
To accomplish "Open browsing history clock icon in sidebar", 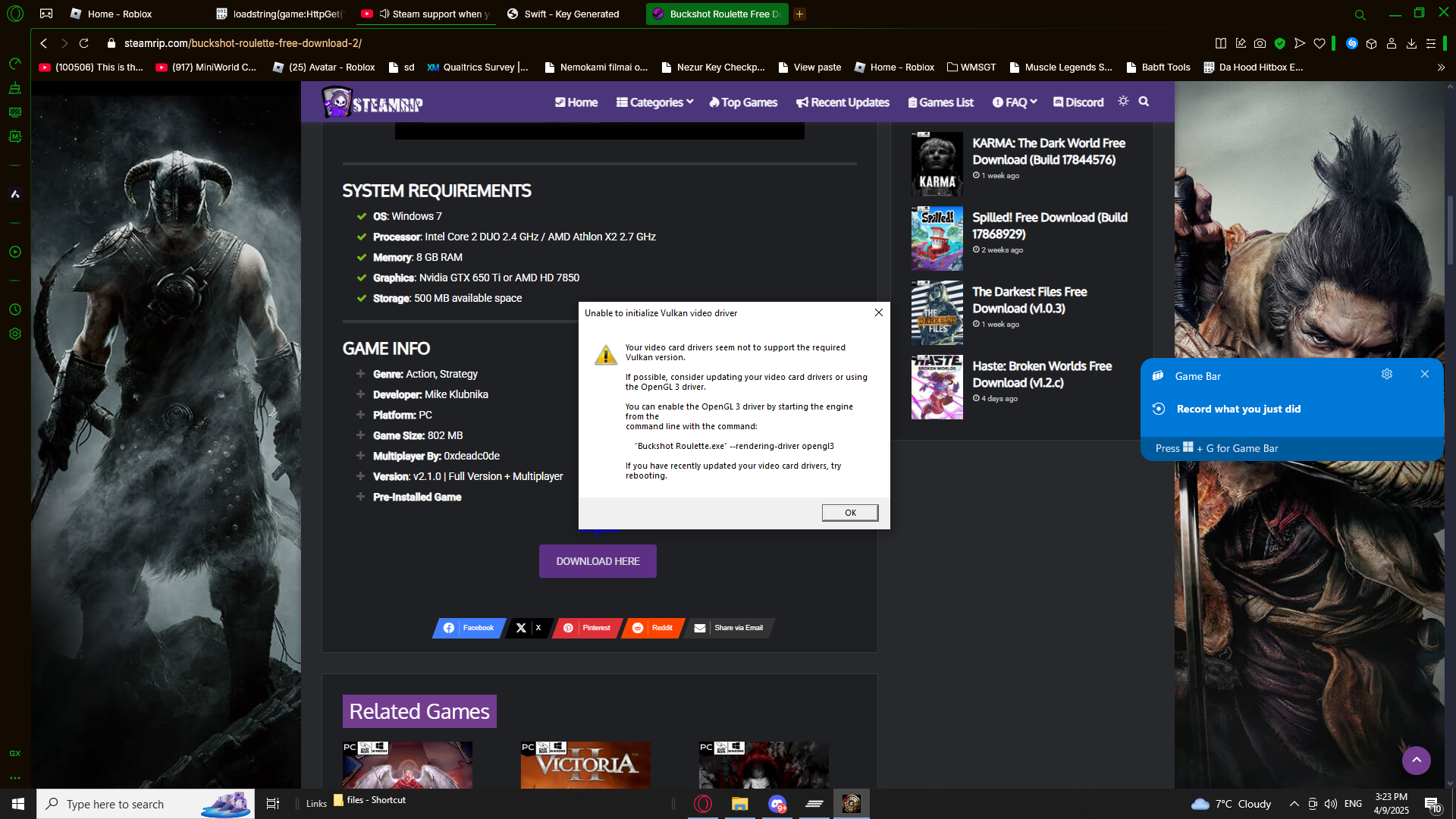I will tap(14, 309).
